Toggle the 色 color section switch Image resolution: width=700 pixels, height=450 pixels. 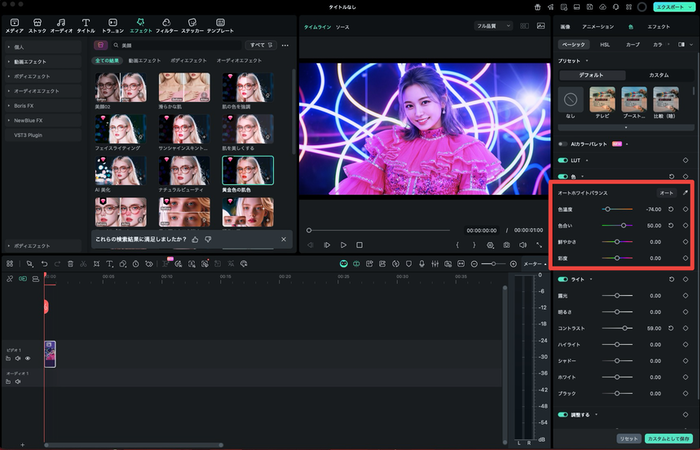coord(562,176)
